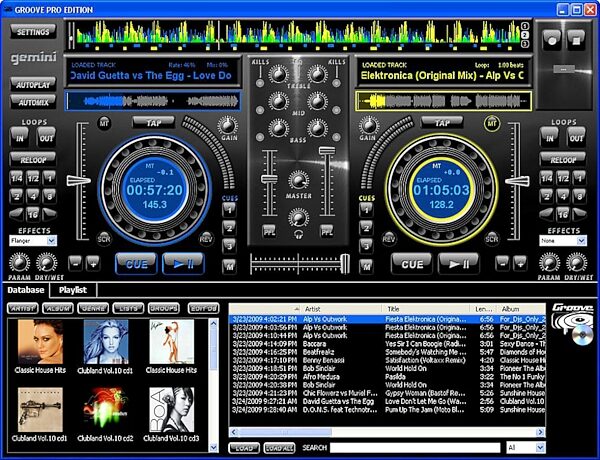Click right deck pitch bend plus button
The image size is (600, 460).
[520, 263]
